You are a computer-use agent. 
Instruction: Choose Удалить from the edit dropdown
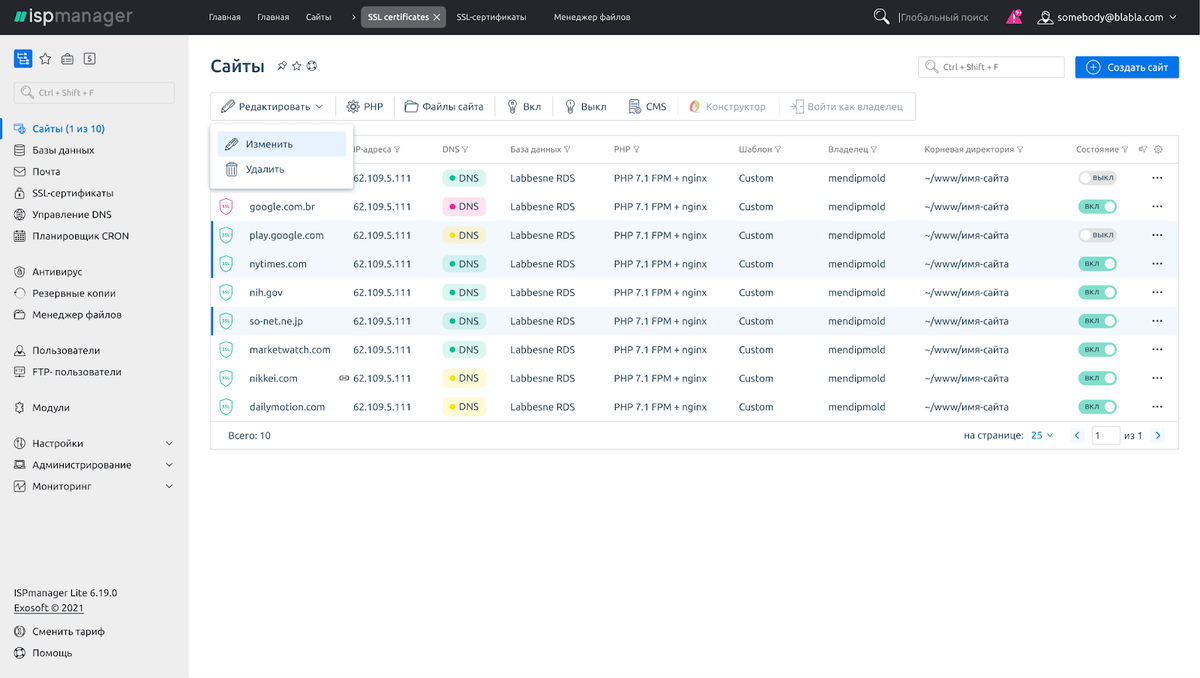tap(282, 169)
